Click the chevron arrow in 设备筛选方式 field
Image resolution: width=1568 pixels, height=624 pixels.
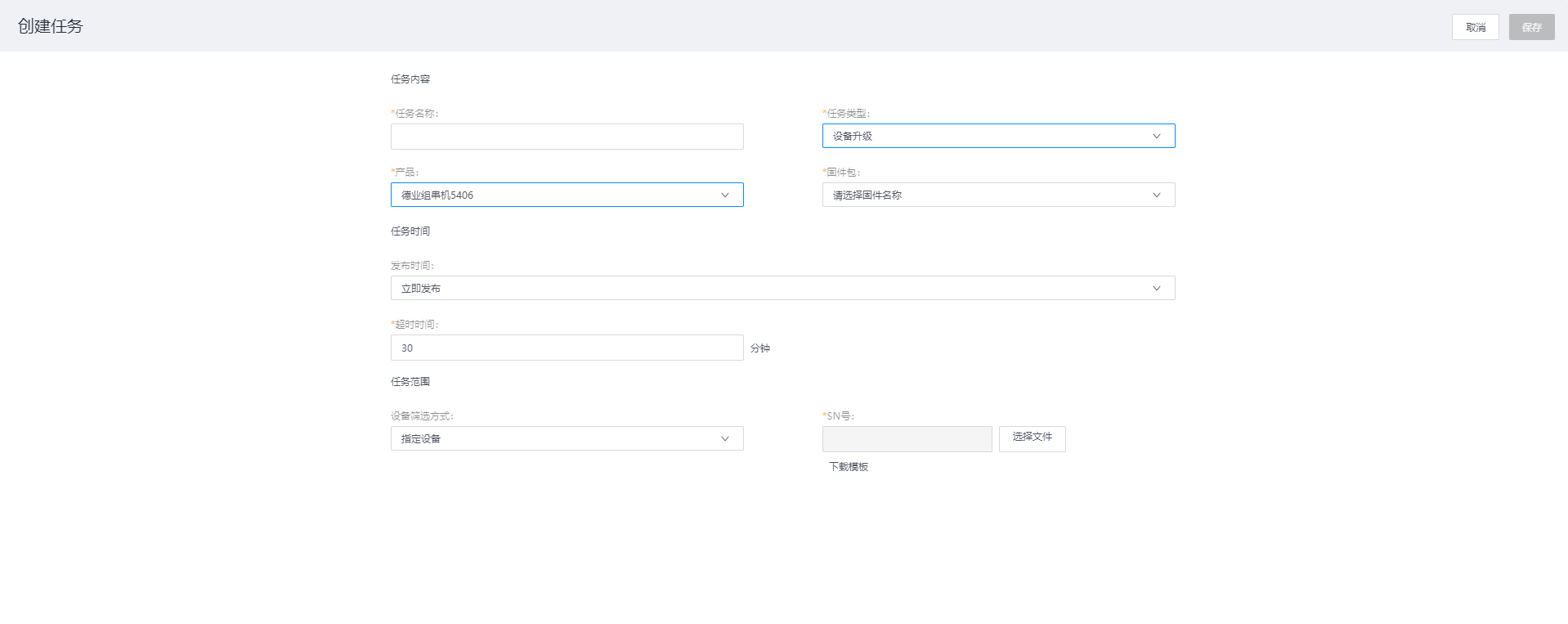point(724,438)
